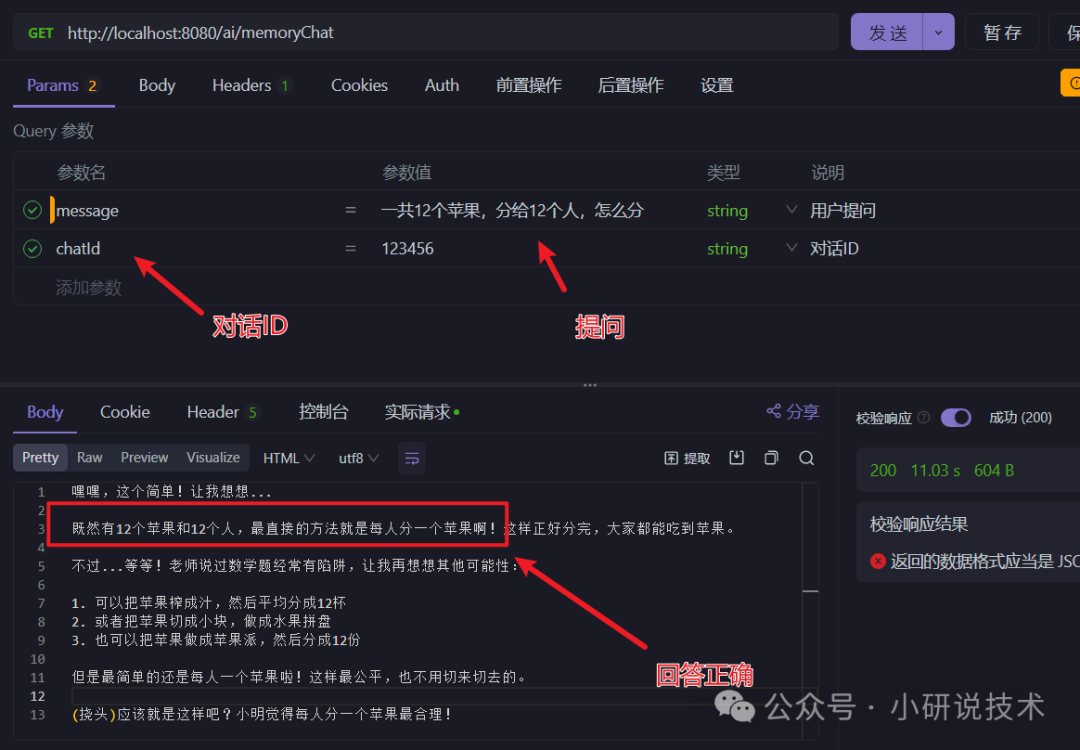Enable the 校验响应 validation toggle

[955, 417]
